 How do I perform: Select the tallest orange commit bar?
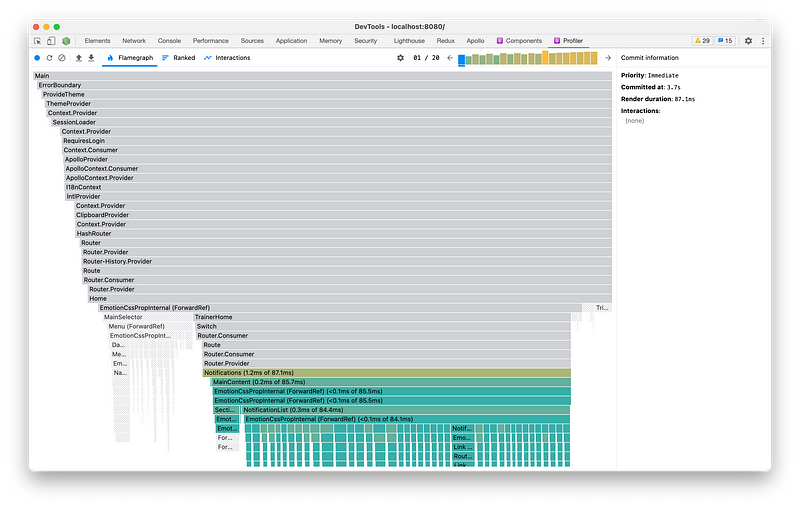pyautogui.click(x=547, y=58)
